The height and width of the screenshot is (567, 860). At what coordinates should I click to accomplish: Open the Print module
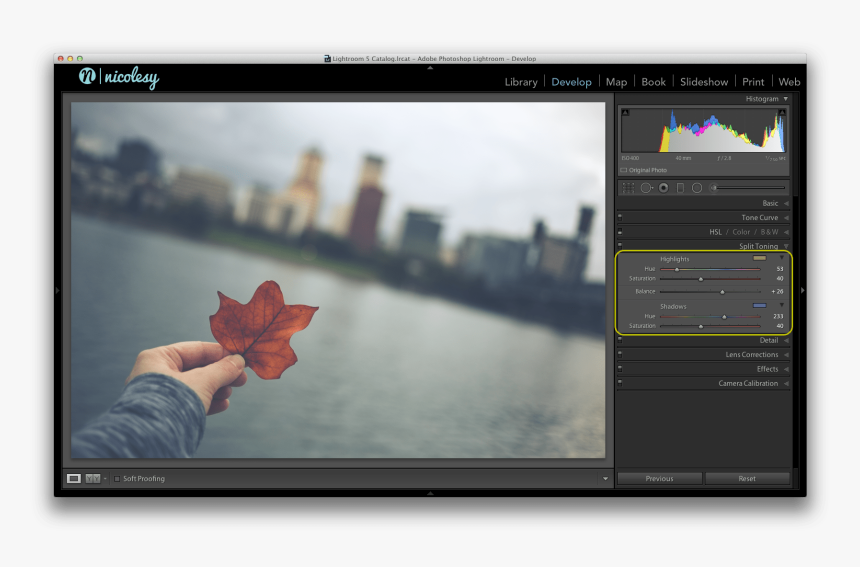click(x=753, y=82)
